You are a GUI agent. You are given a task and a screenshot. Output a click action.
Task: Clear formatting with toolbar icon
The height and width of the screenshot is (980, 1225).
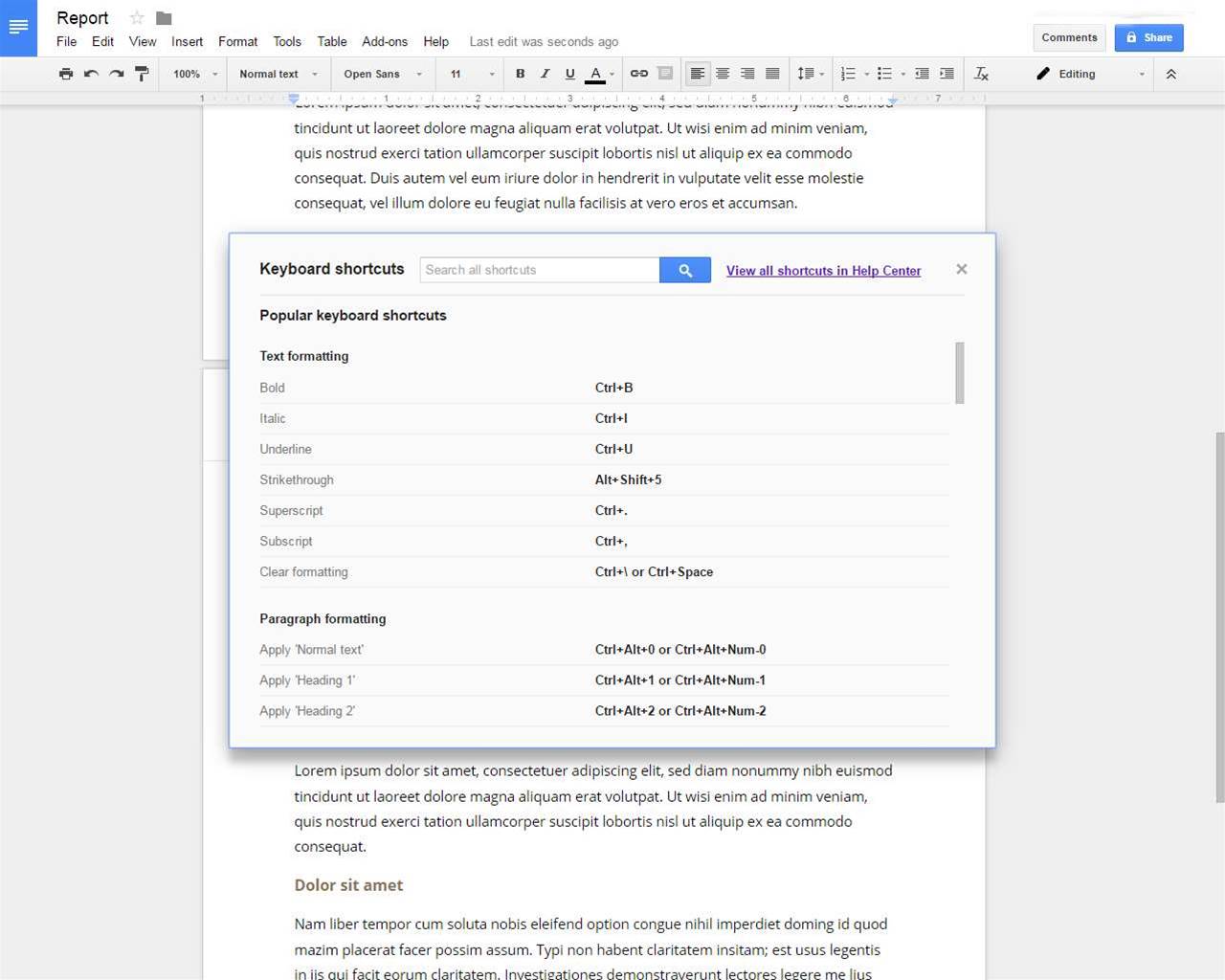[981, 74]
